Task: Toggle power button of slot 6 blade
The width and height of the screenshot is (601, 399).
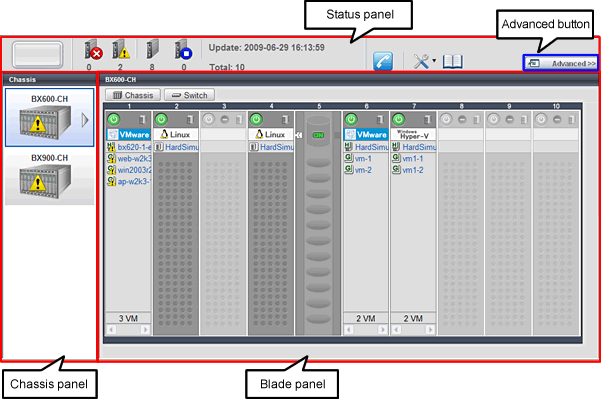Action: pos(351,120)
